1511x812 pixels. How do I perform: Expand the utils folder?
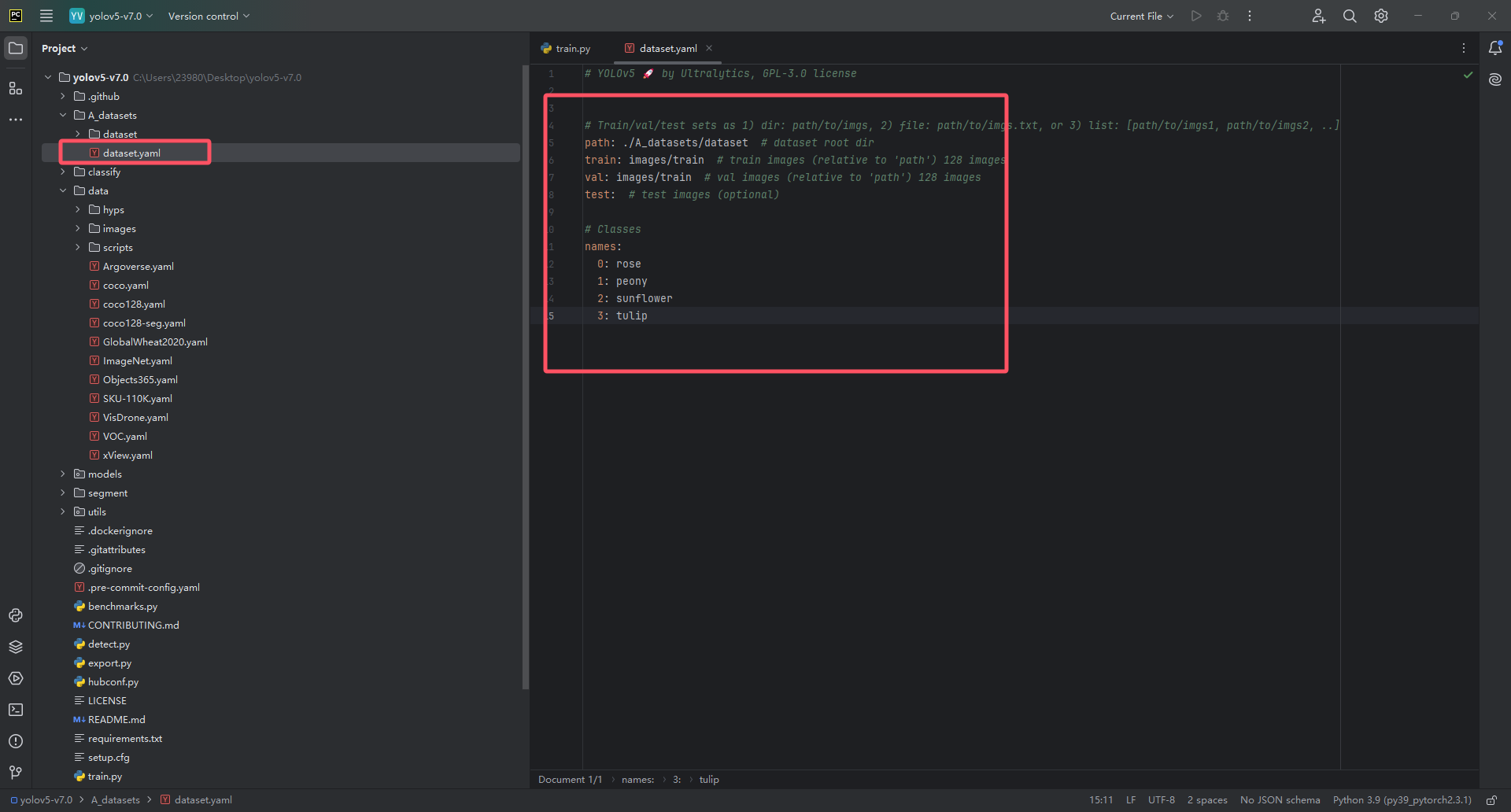point(63,511)
